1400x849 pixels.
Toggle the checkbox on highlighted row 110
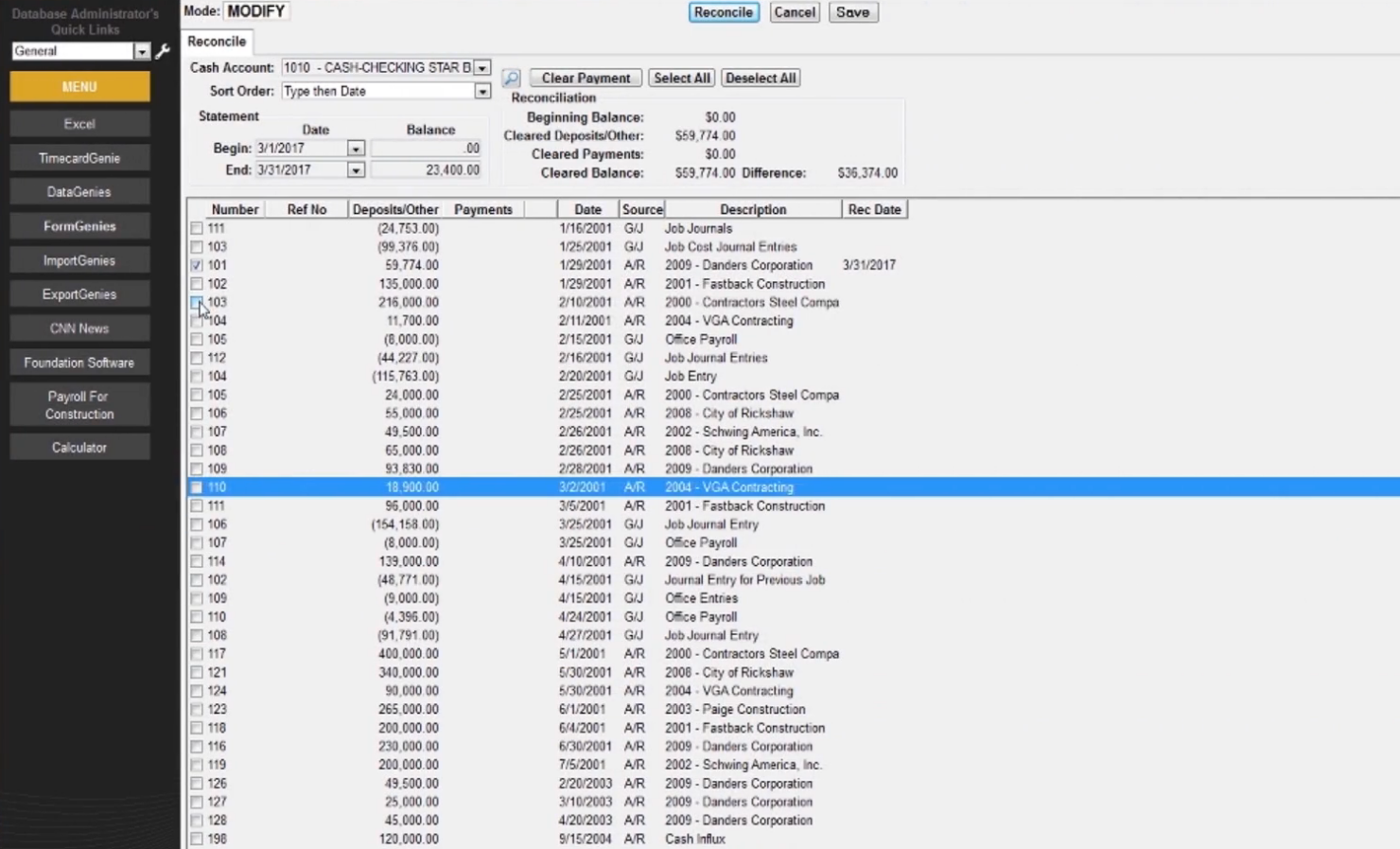point(196,486)
